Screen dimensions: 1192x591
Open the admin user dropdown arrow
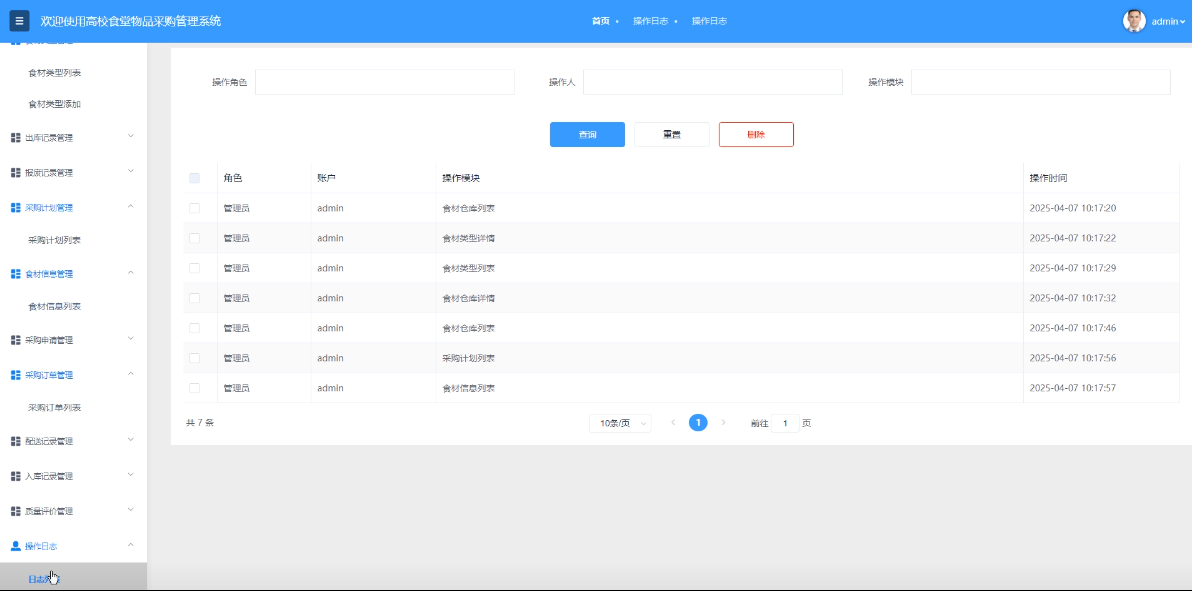(1182, 22)
